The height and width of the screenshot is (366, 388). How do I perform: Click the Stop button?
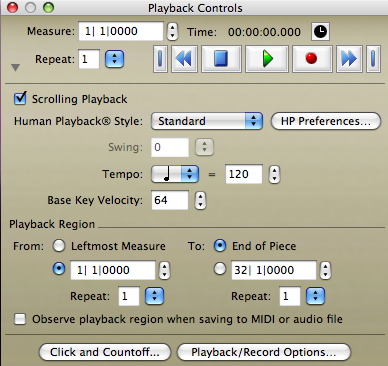[221, 59]
